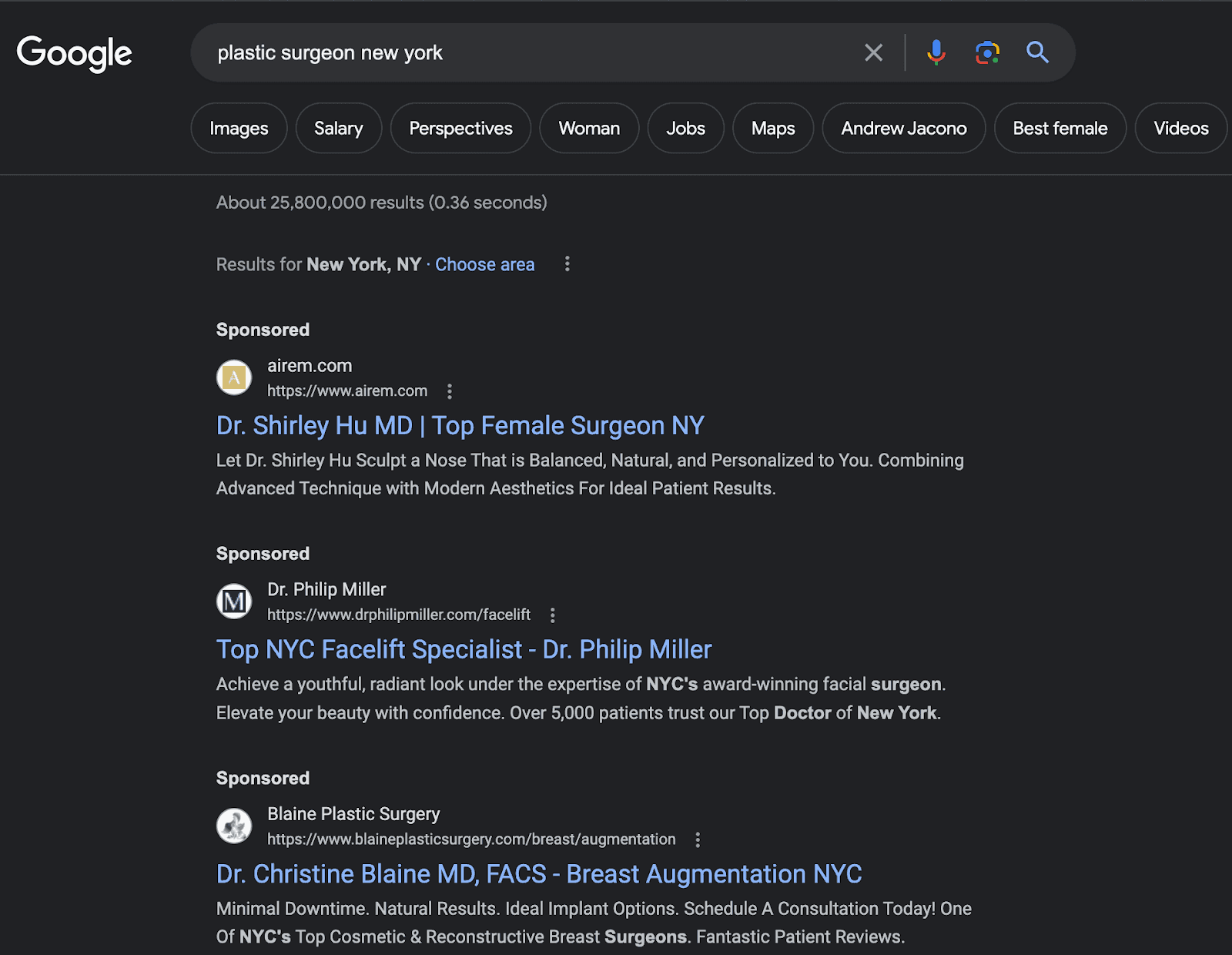Open the Dr. Shirley Hu ad headline

coord(459,425)
